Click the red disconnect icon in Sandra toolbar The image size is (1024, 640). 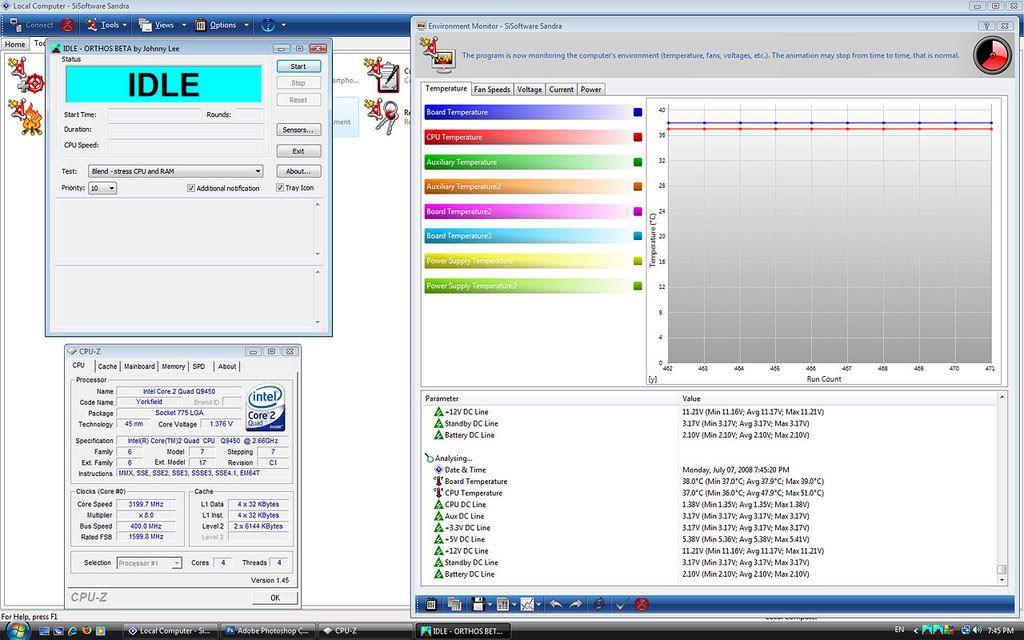point(68,25)
